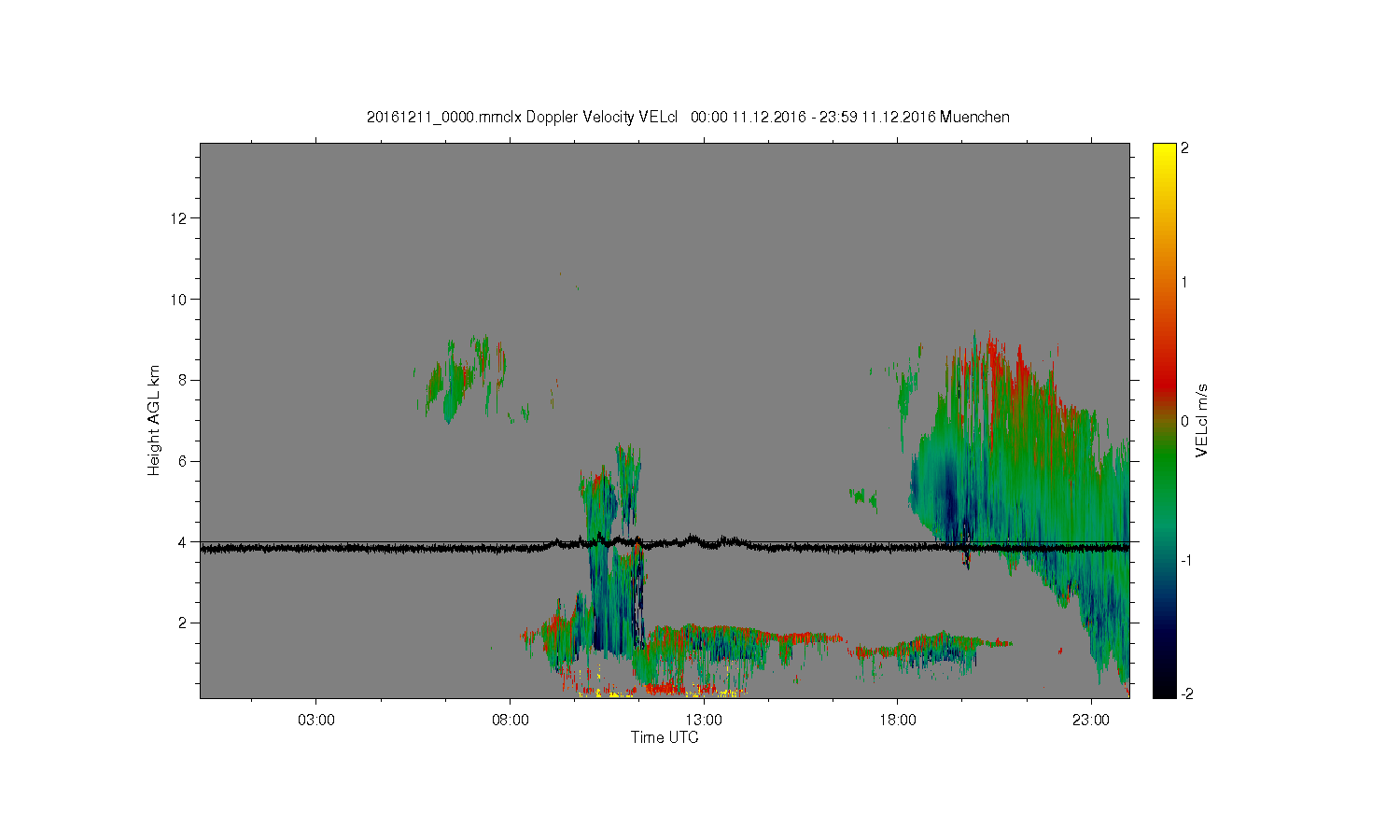Click the height label 12
This screenshot has height=840, width=1400.
180,218
